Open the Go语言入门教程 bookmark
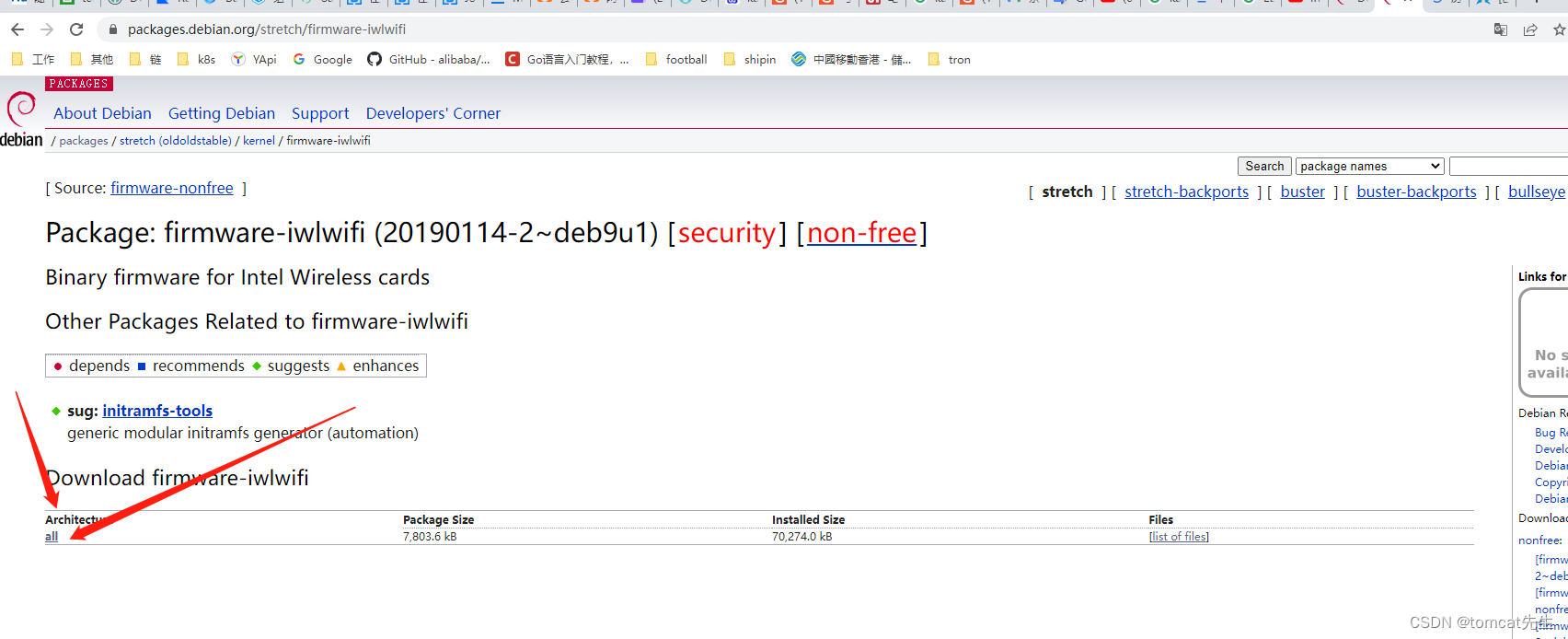The width and height of the screenshot is (1568, 639). point(567,59)
